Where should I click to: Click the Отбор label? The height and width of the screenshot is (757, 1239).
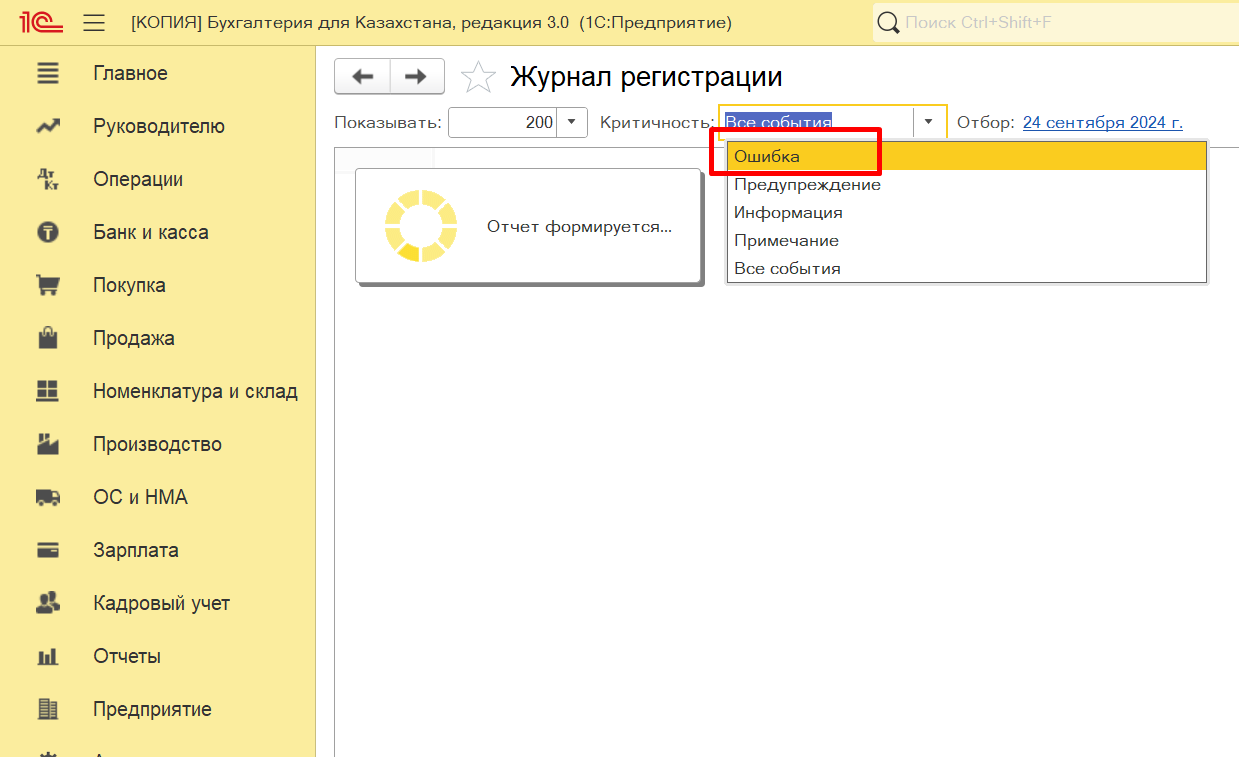(986, 122)
